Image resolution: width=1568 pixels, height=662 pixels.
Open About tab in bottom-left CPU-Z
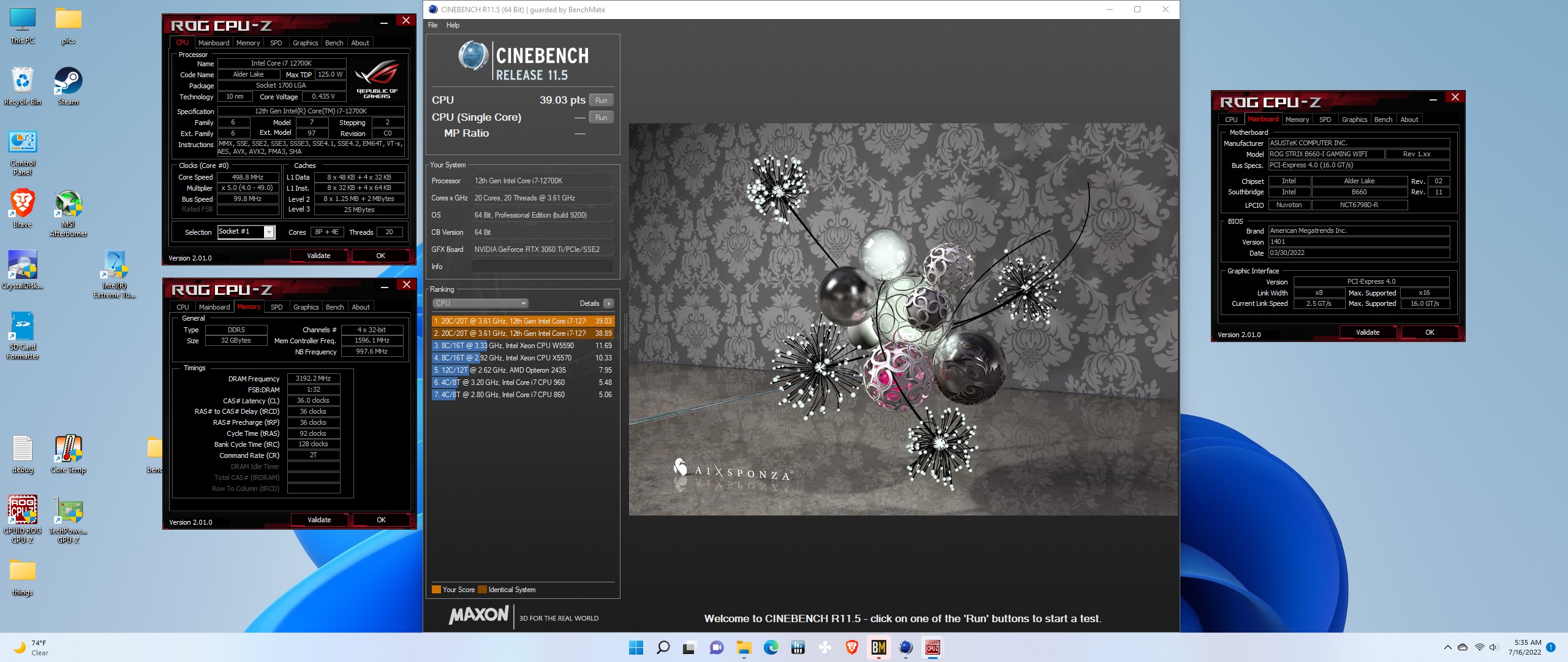(x=361, y=307)
